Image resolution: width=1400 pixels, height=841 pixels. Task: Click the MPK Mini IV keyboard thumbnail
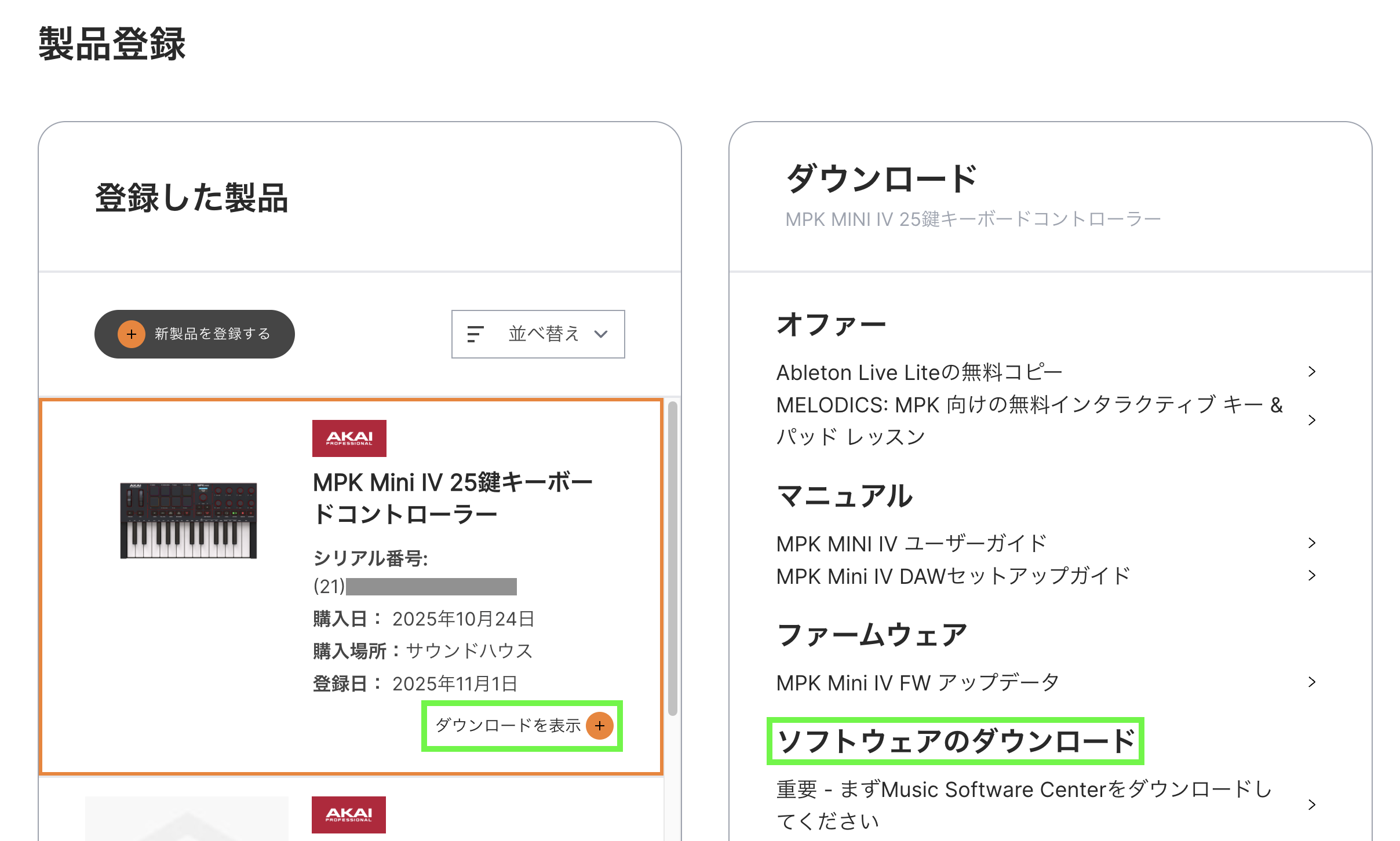tap(188, 520)
